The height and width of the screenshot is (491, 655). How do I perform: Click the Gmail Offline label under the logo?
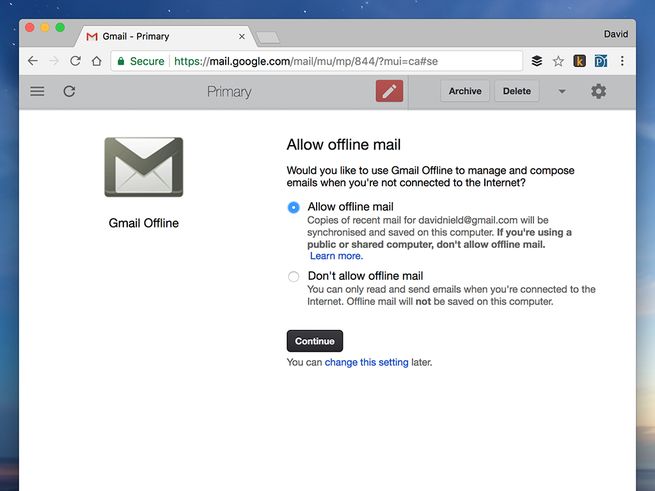click(x=144, y=223)
